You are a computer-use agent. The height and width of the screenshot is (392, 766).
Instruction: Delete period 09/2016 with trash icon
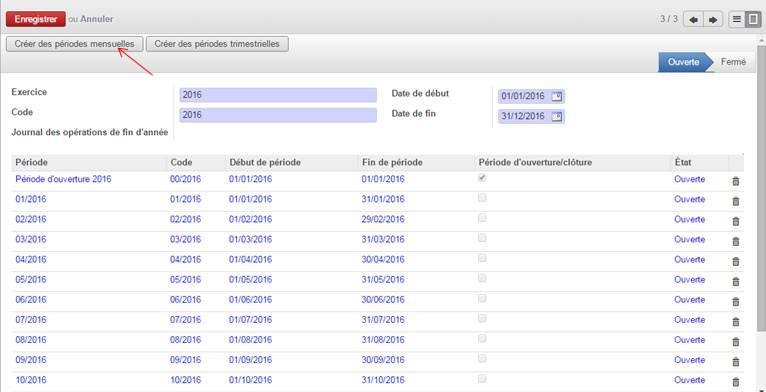(736, 362)
